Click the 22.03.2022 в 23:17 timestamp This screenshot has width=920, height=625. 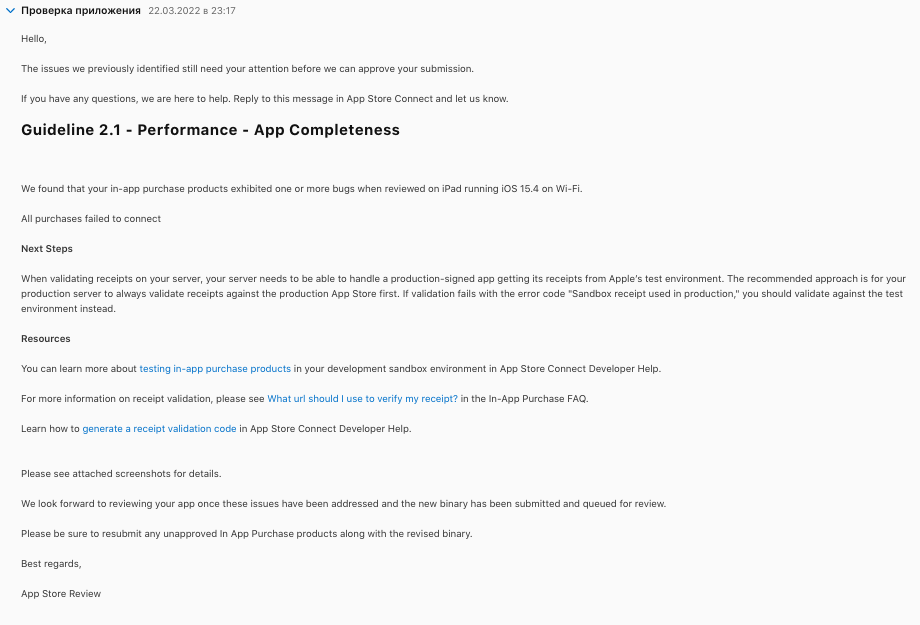192,10
